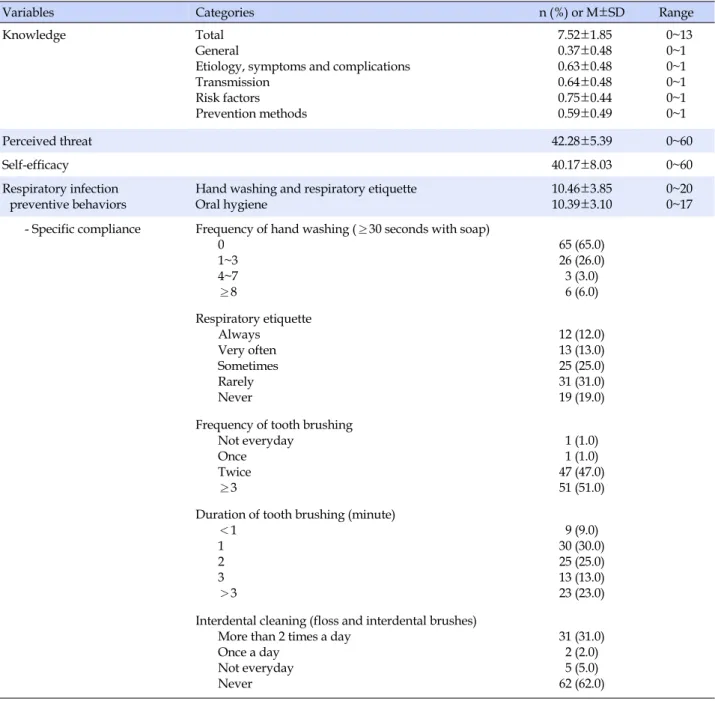Click the value 12 (12.0)
Screen dimensions: 715x701
(581, 335)
